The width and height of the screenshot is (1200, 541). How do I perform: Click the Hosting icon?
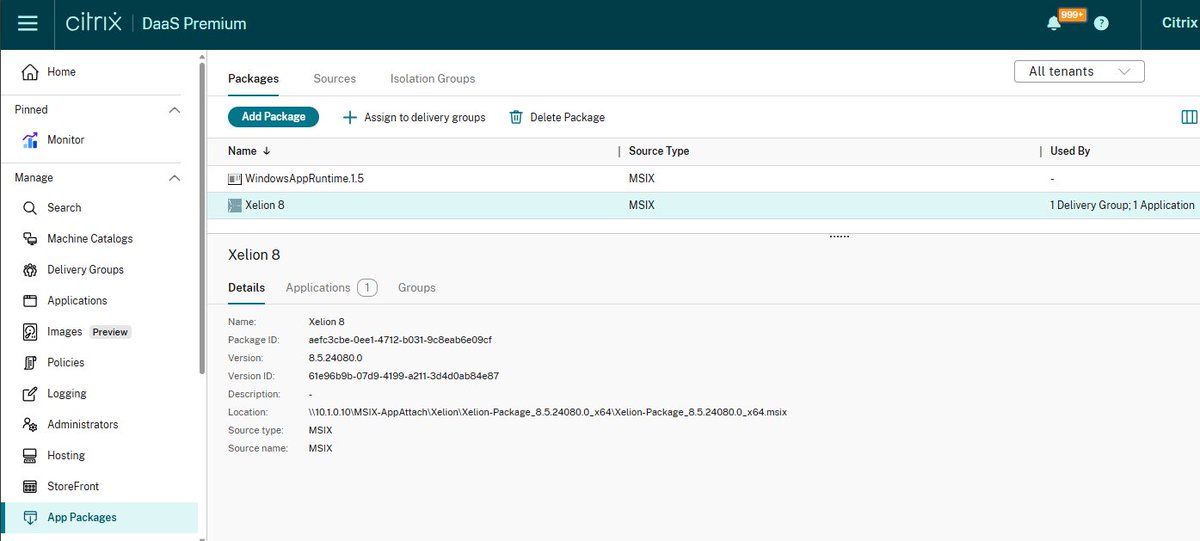[x=29, y=456]
